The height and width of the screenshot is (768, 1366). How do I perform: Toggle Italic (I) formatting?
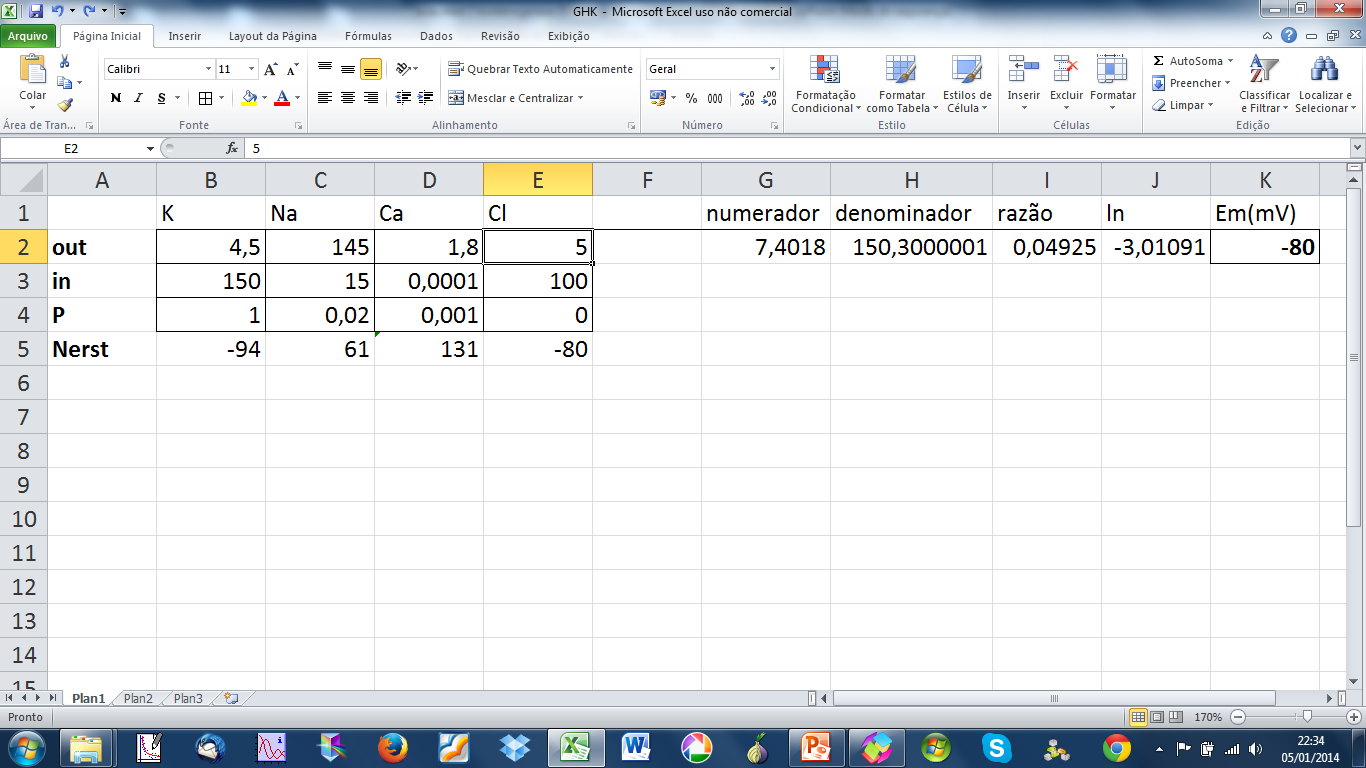pyautogui.click(x=138, y=98)
